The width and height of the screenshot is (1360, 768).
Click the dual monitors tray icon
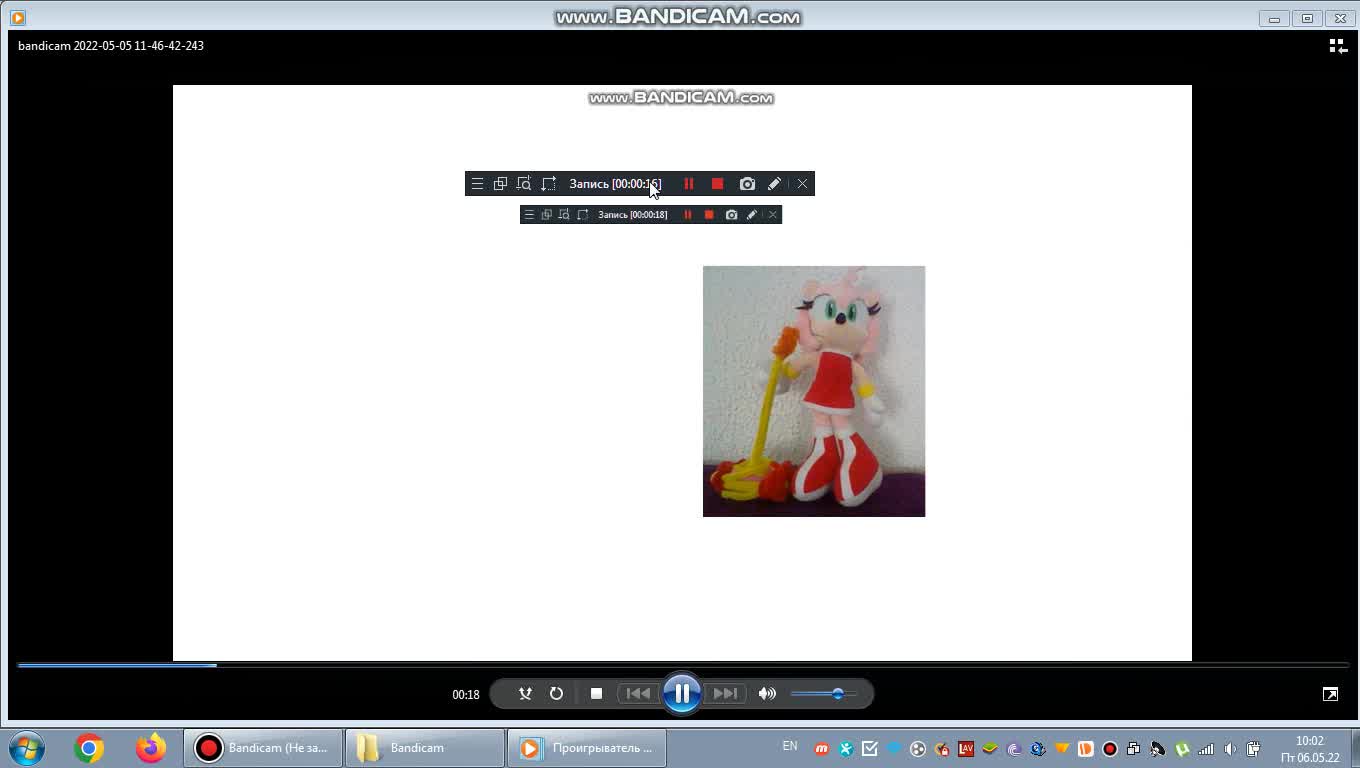(x=1134, y=749)
